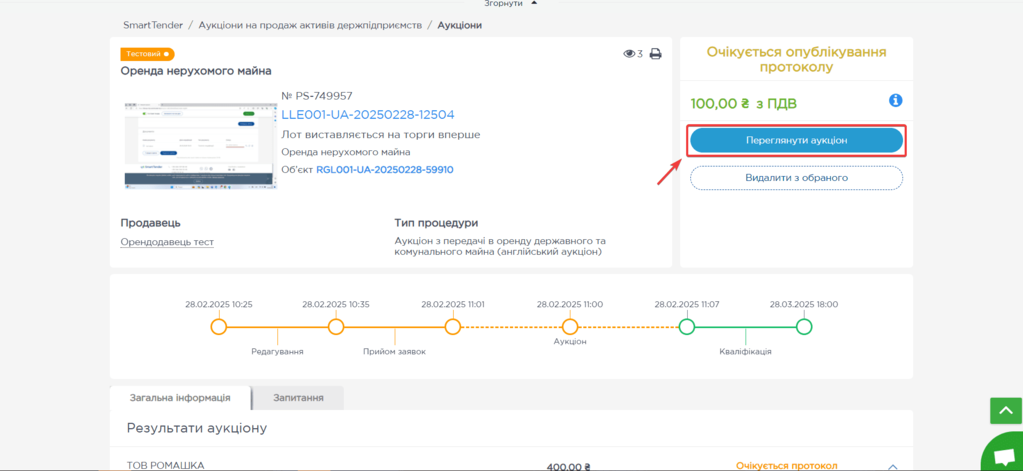Open seller link Орендодавець тест
This screenshot has width=1023, height=471.
pos(167,242)
